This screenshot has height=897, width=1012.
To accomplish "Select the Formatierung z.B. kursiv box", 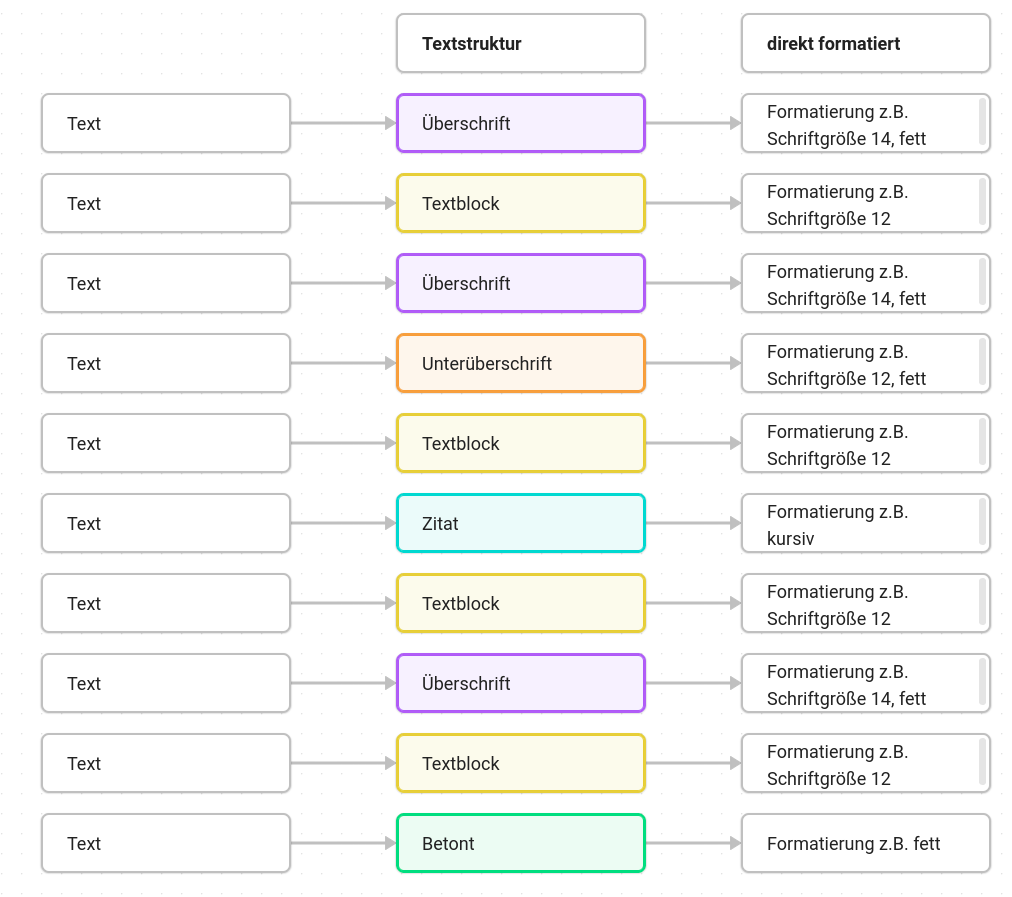I will coord(865,523).
